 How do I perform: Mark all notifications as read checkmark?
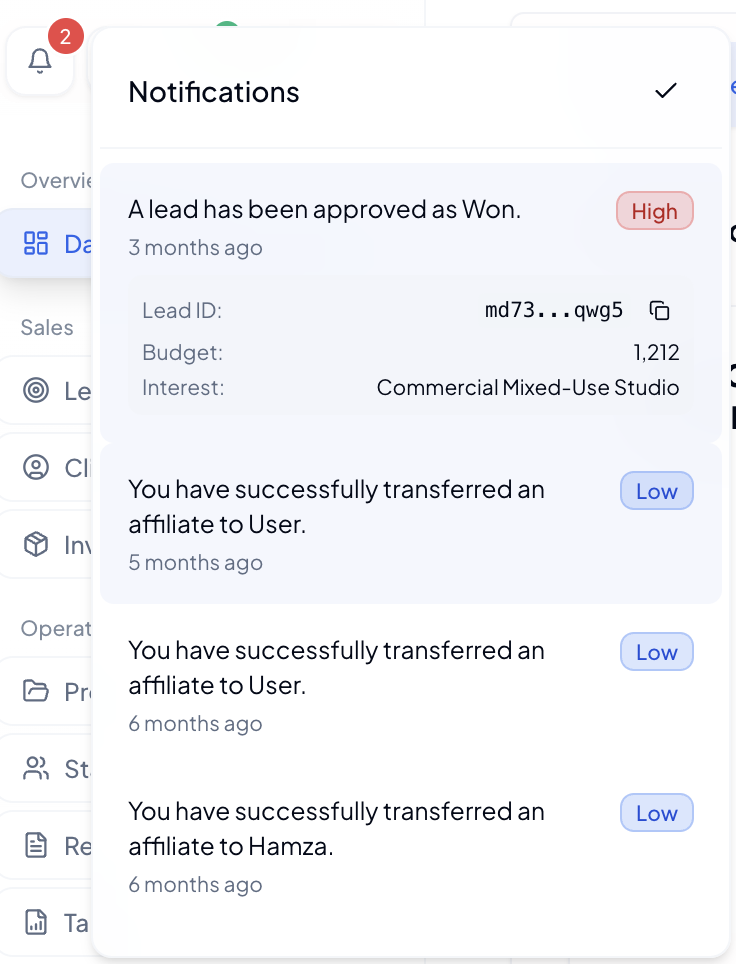point(666,91)
